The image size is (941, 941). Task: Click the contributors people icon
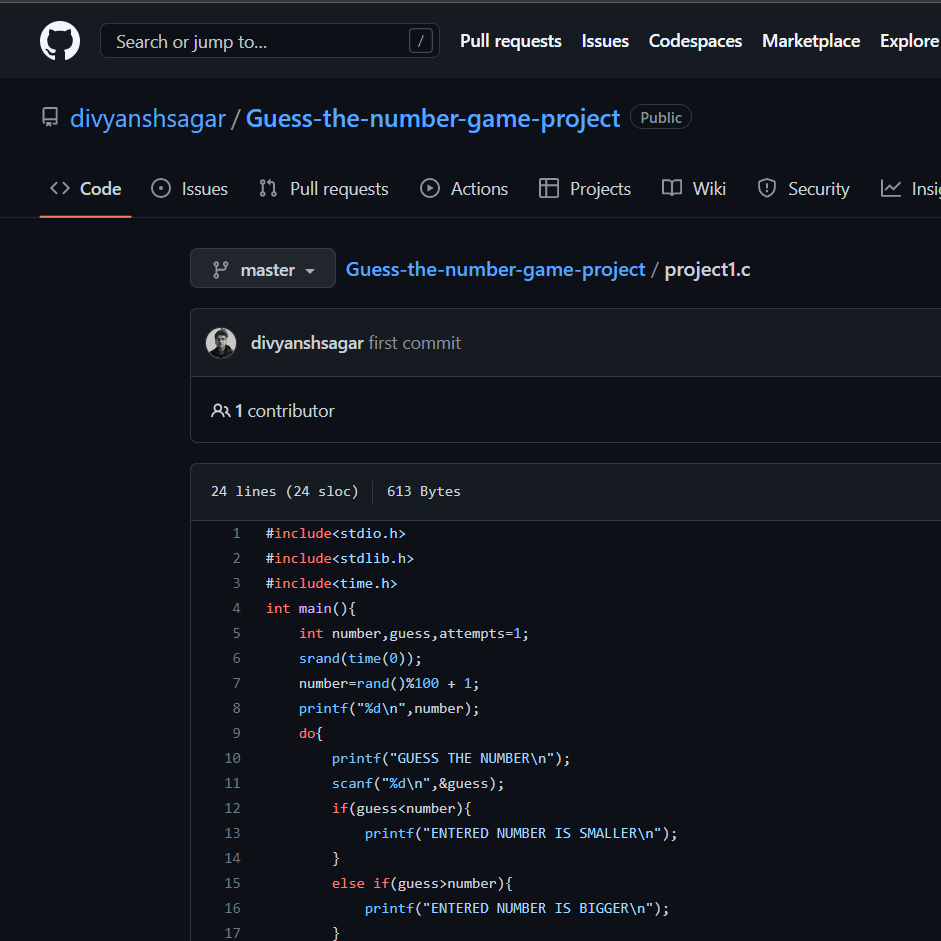click(220, 410)
